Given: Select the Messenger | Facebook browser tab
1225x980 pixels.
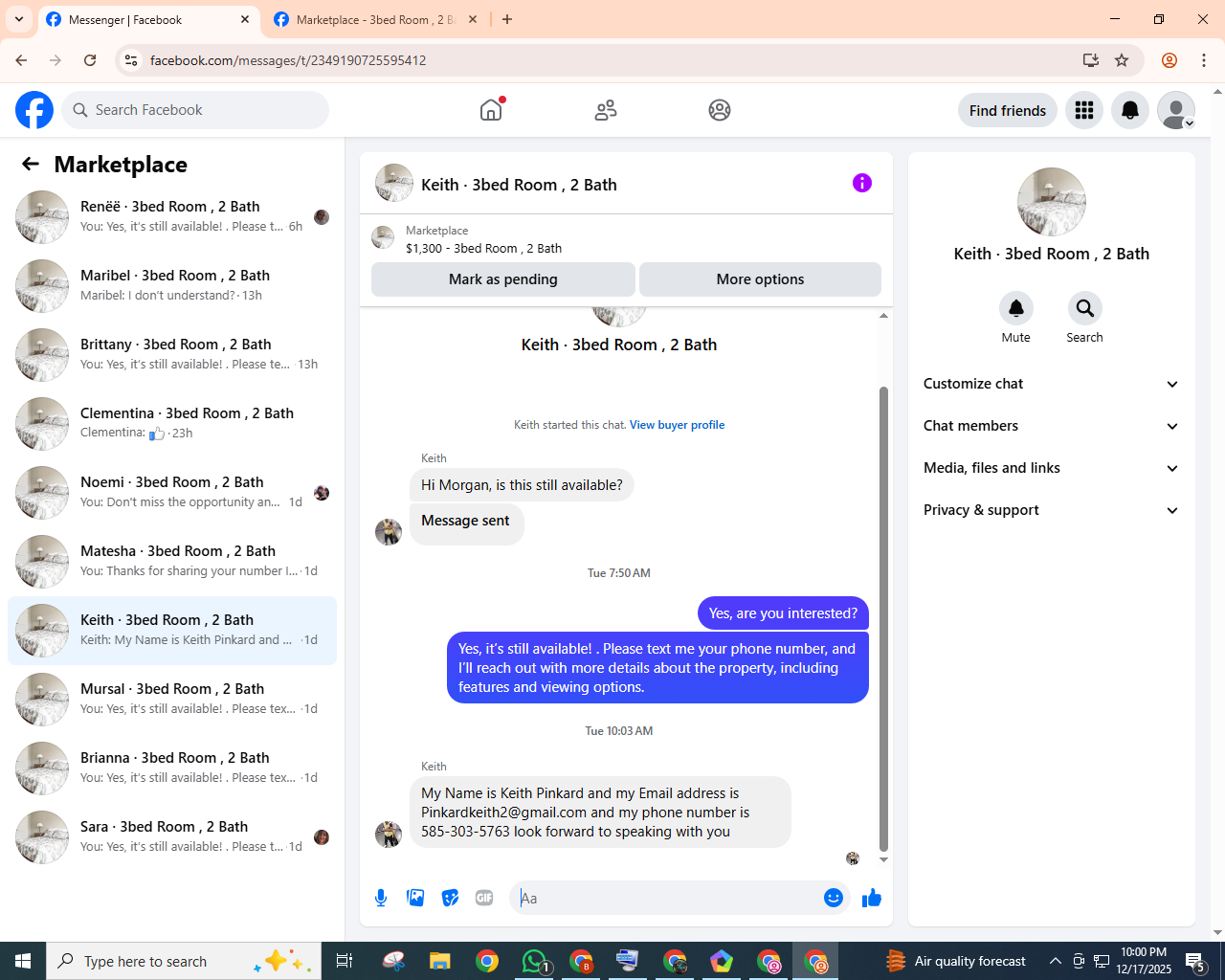Looking at the screenshot, I should [x=148, y=19].
